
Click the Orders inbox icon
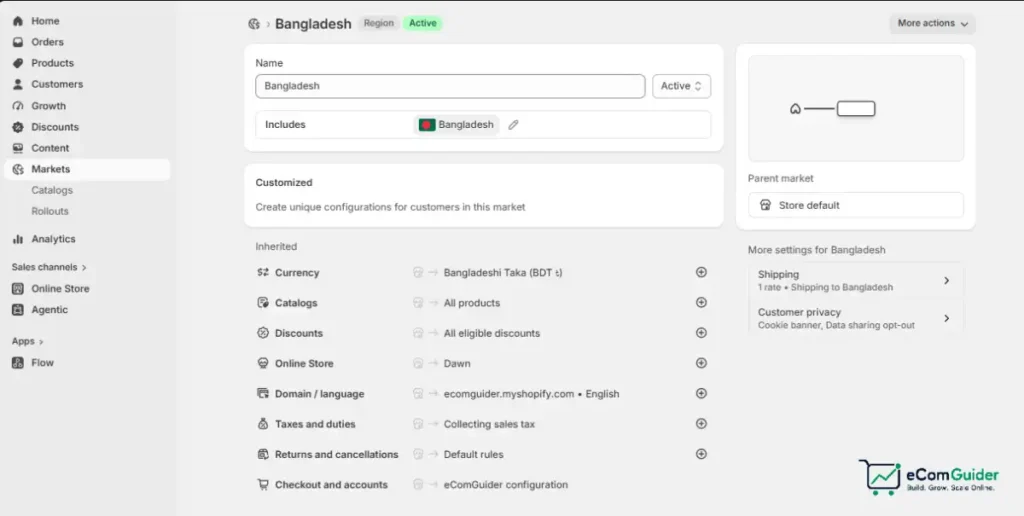tap(18, 42)
